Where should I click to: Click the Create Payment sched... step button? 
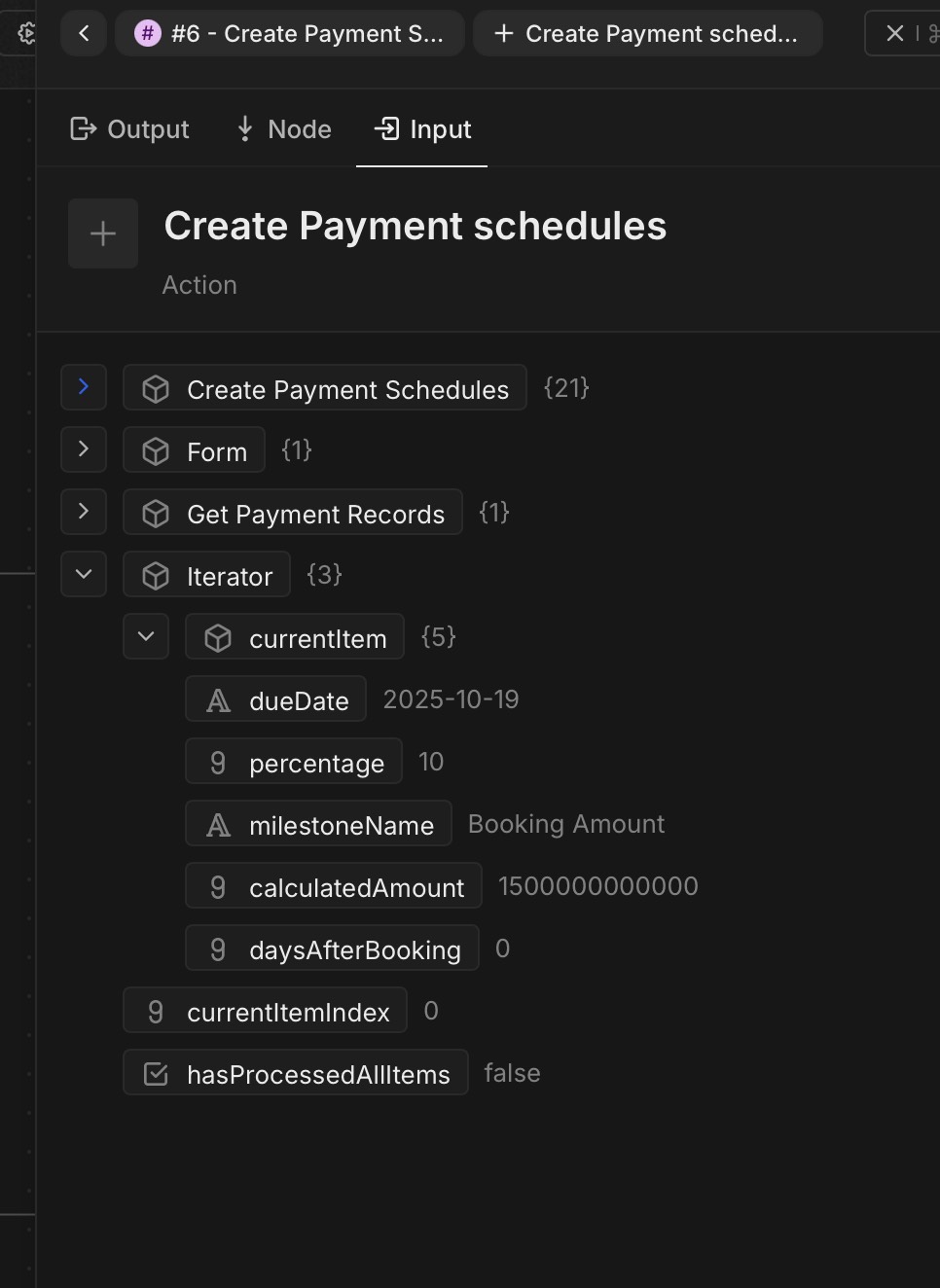(647, 34)
